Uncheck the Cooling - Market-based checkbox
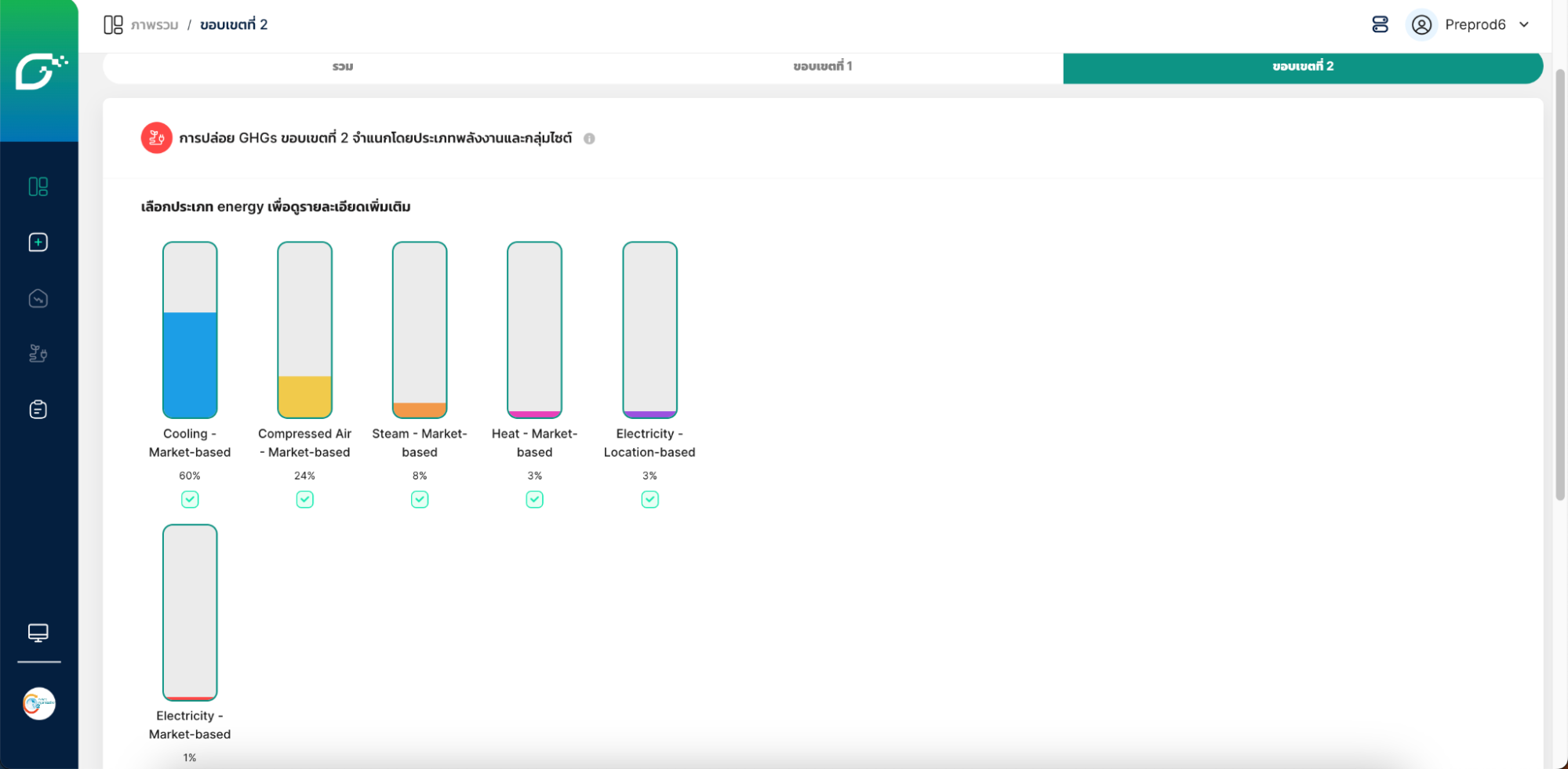The image size is (1568, 769). [x=190, y=500]
